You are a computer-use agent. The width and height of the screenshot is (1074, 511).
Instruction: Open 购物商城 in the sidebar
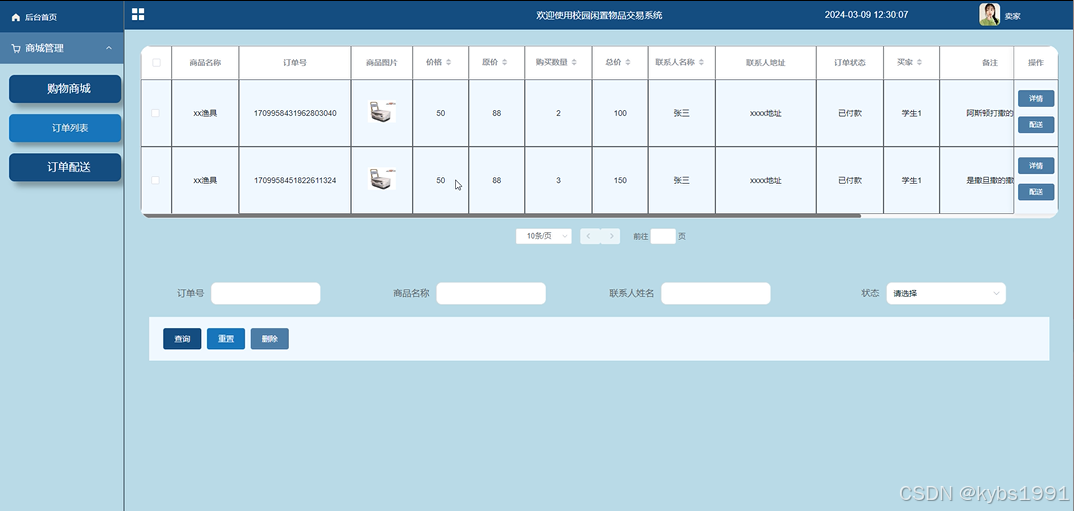pos(65,89)
